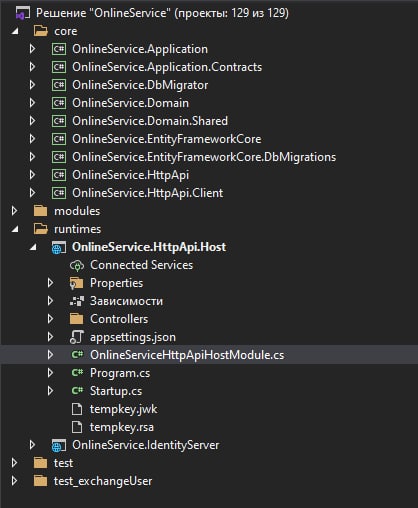Image resolution: width=418 pixels, height=508 pixels.
Task: Select the tempkey.rsa file name
Action: (x=122, y=427)
